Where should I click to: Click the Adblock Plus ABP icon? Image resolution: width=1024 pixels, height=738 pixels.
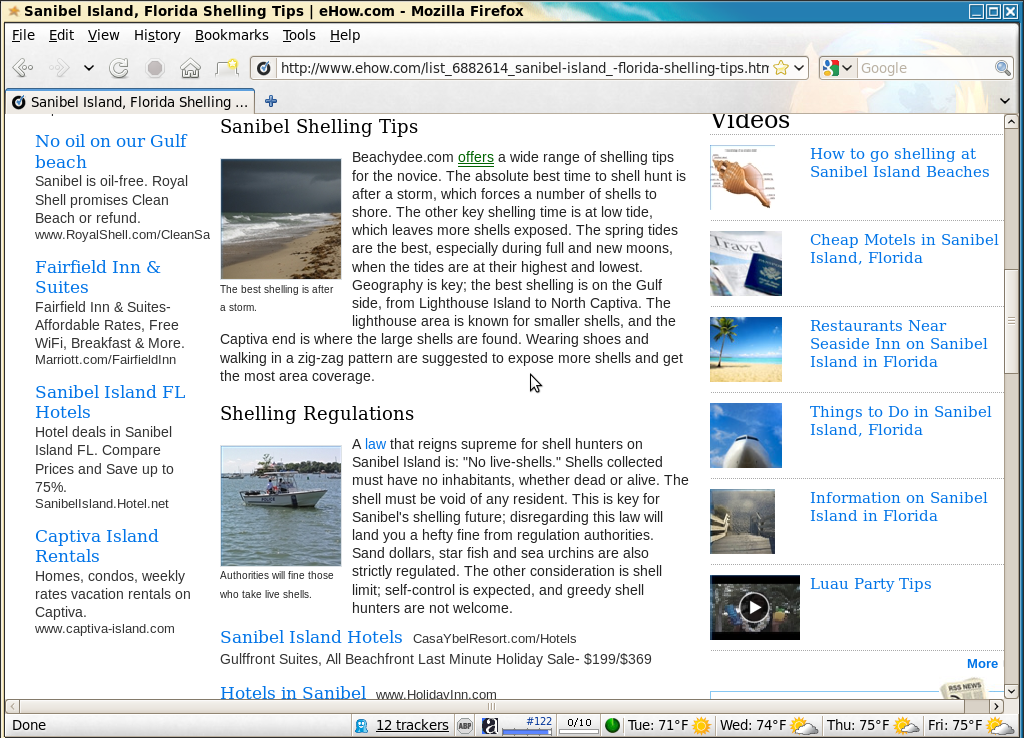[x=464, y=726]
